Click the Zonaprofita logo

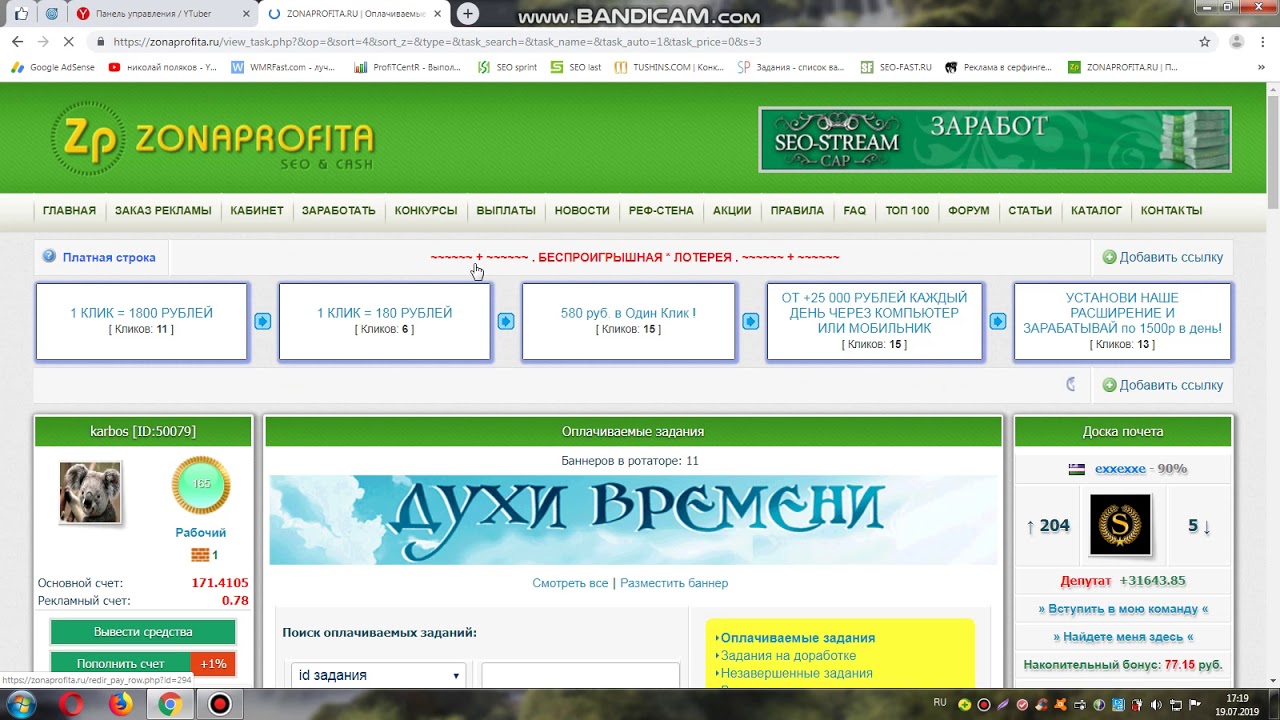(x=213, y=139)
